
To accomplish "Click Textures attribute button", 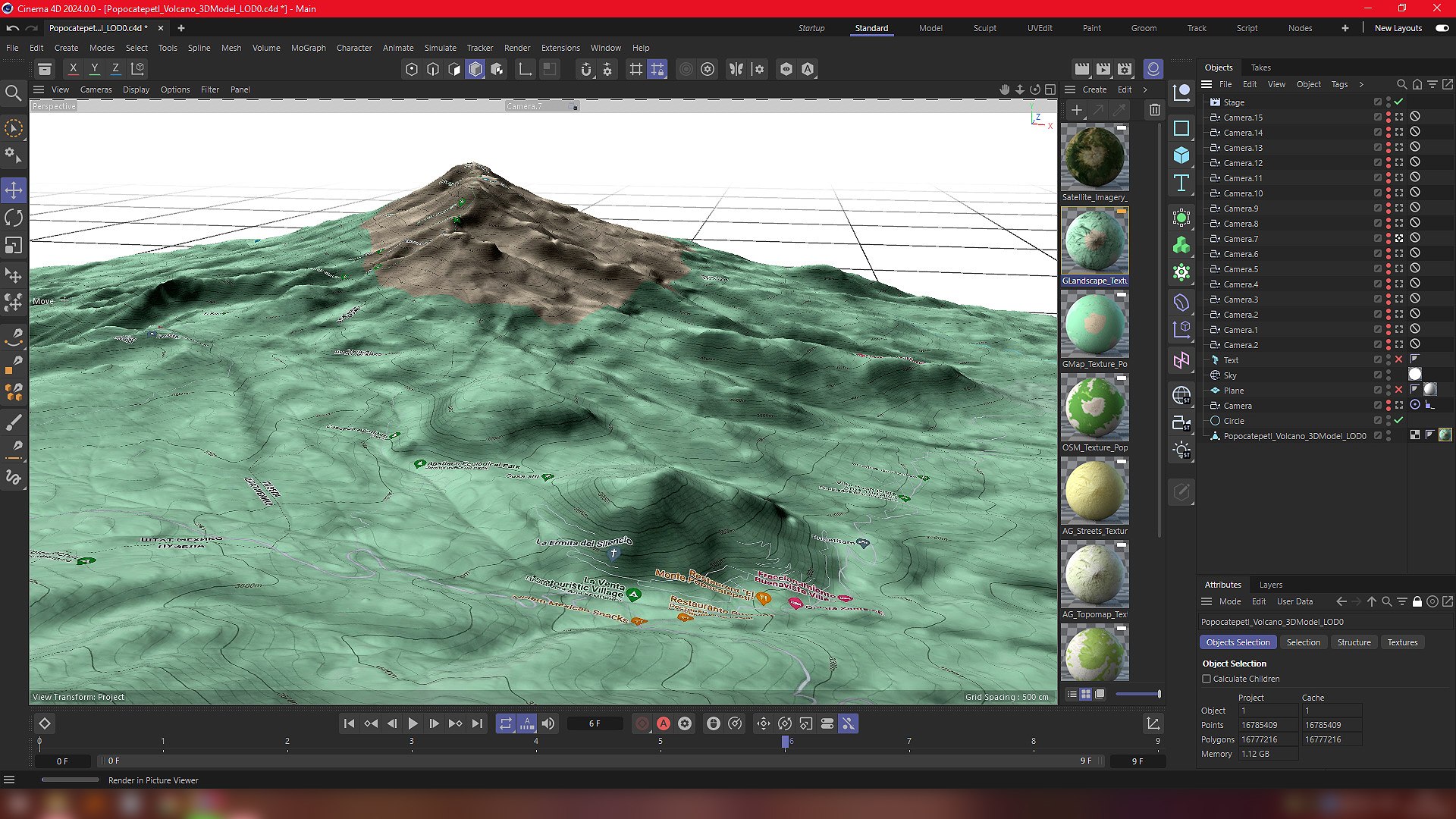I will point(1402,642).
